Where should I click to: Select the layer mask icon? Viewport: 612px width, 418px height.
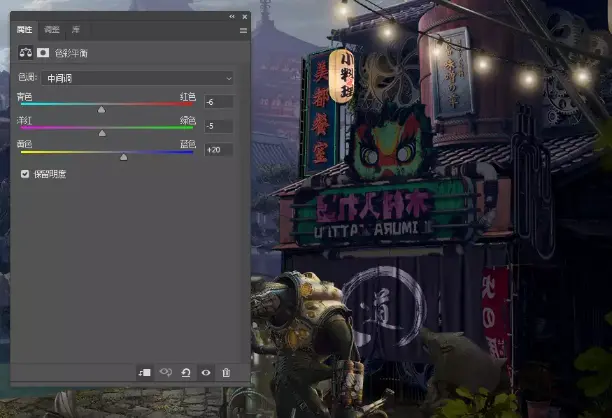(x=43, y=52)
